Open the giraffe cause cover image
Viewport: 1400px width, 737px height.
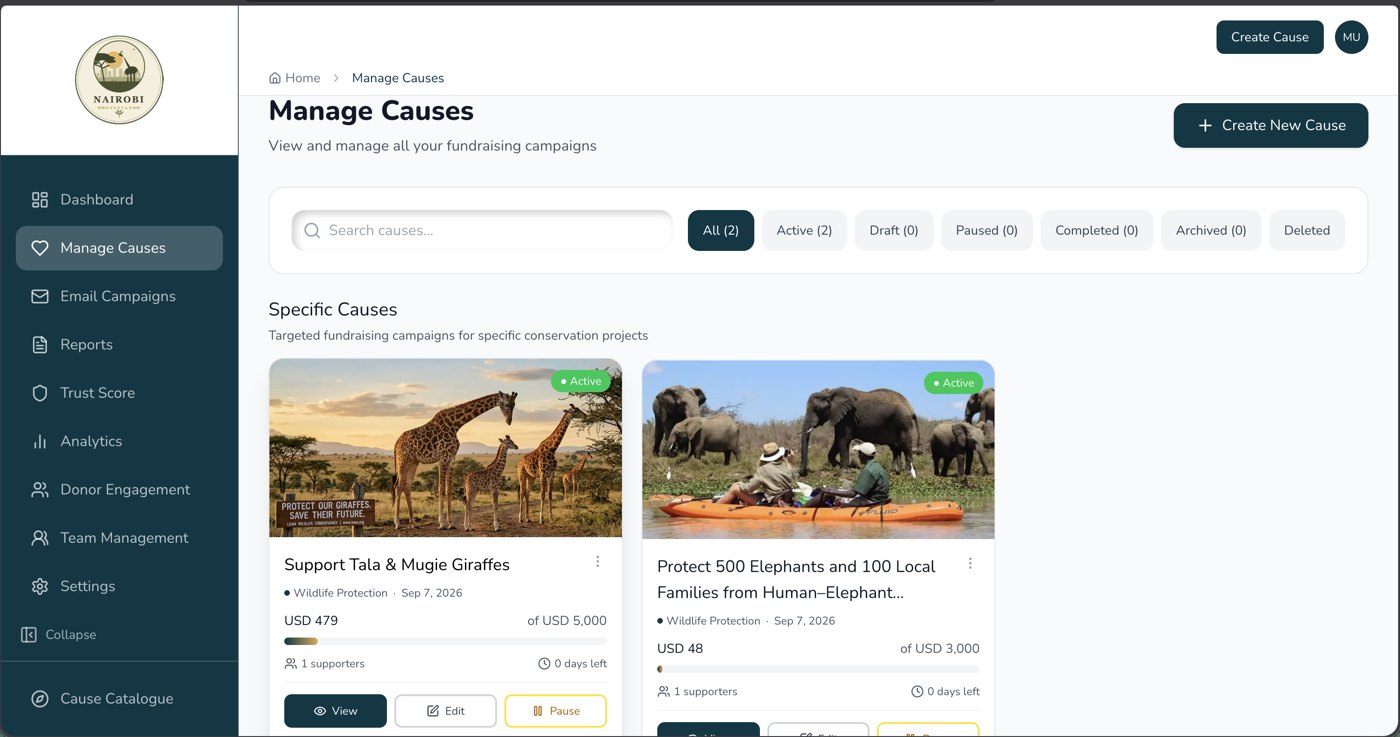coord(446,449)
